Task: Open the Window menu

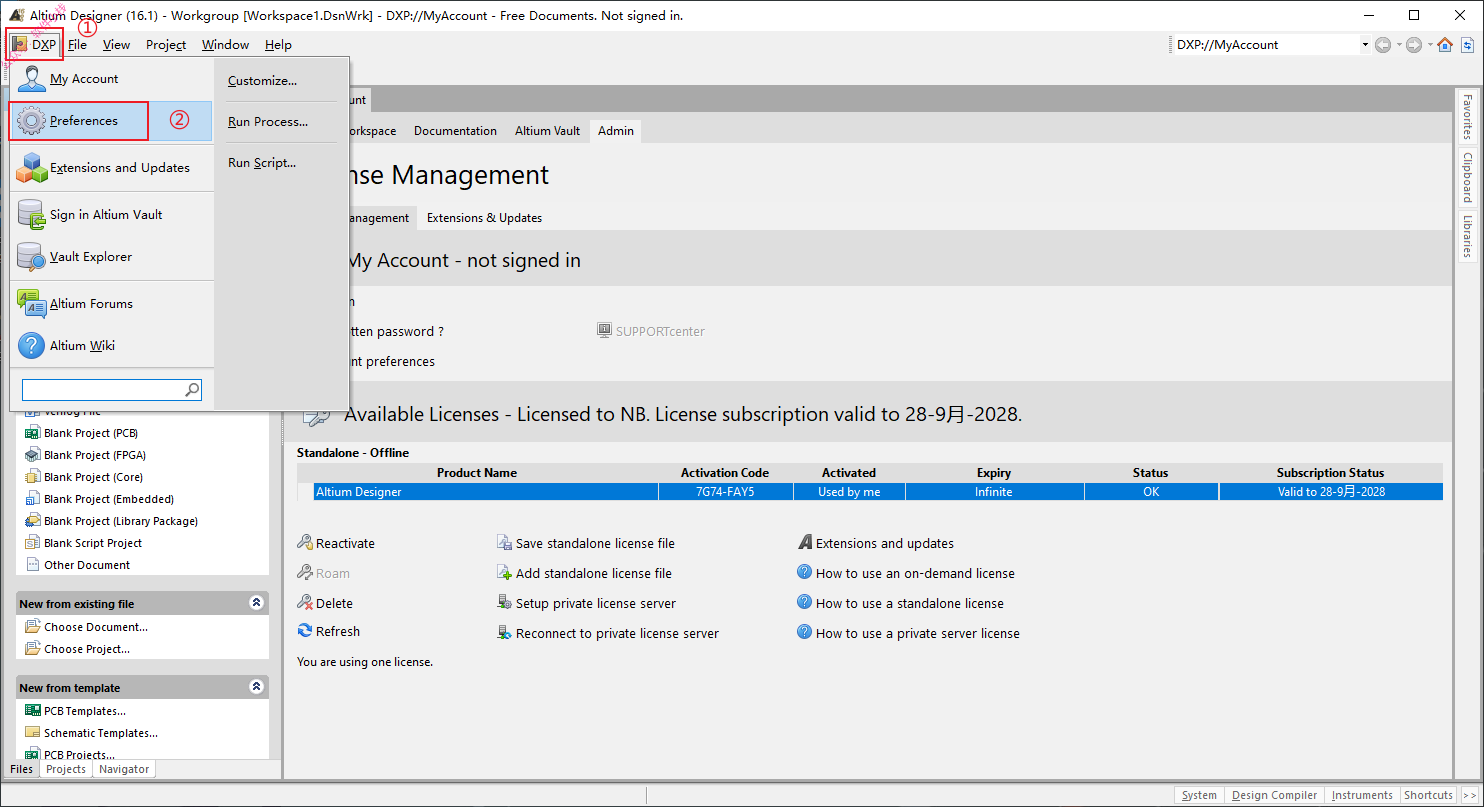Action: pyautogui.click(x=225, y=45)
